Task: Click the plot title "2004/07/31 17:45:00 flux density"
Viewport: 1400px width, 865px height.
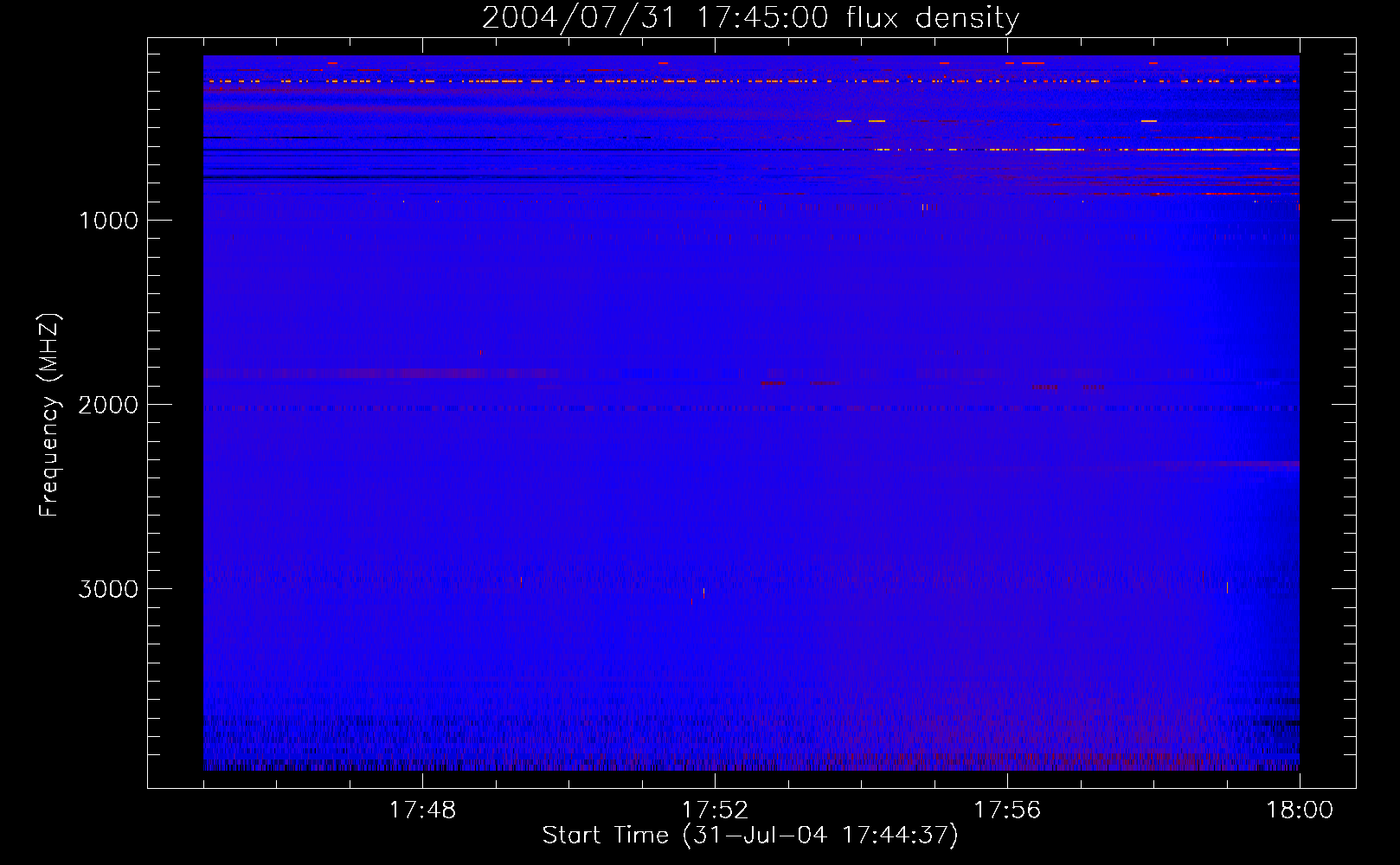Action: click(x=750, y=18)
